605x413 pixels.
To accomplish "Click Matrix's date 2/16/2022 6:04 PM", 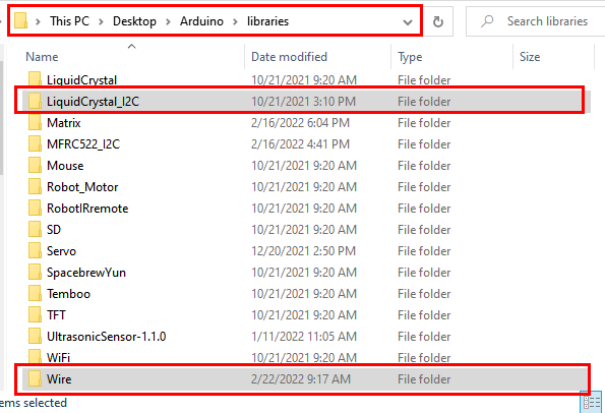I will tap(300, 123).
